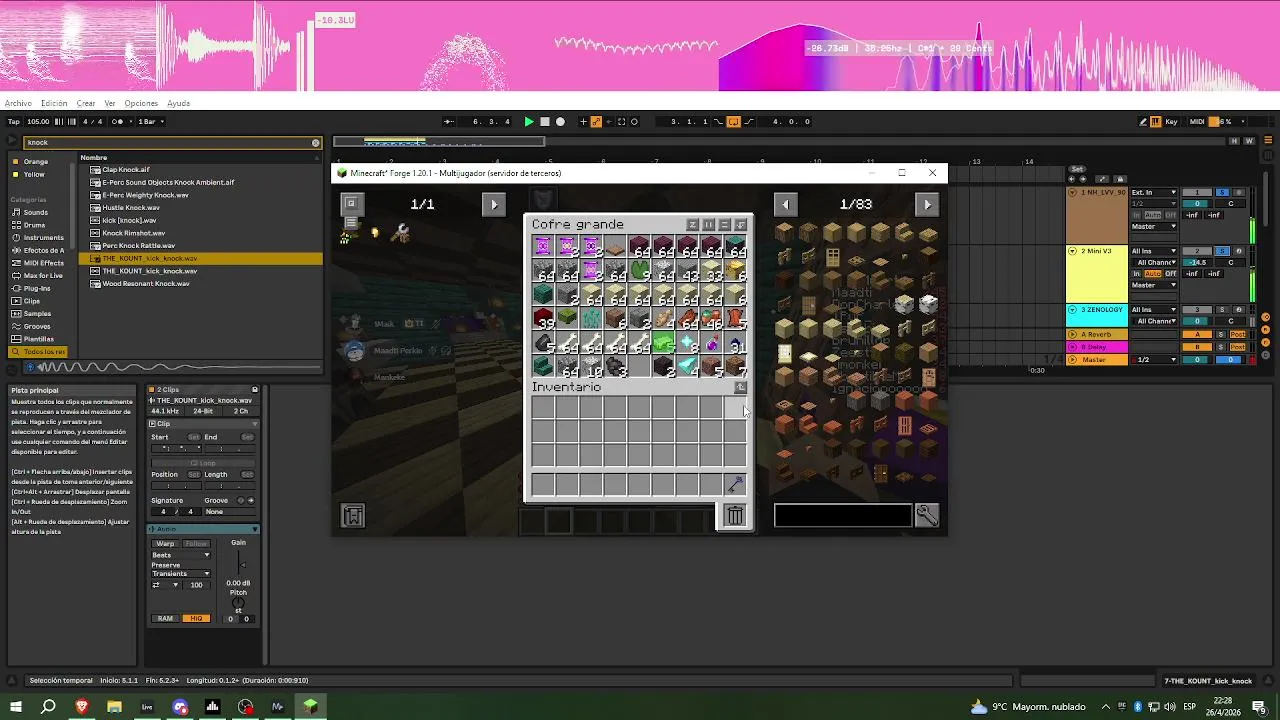Image resolution: width=1280 pixels, height=720 pixels.
Task: Click the H height optimize button
Action: tap(1236, 142)
